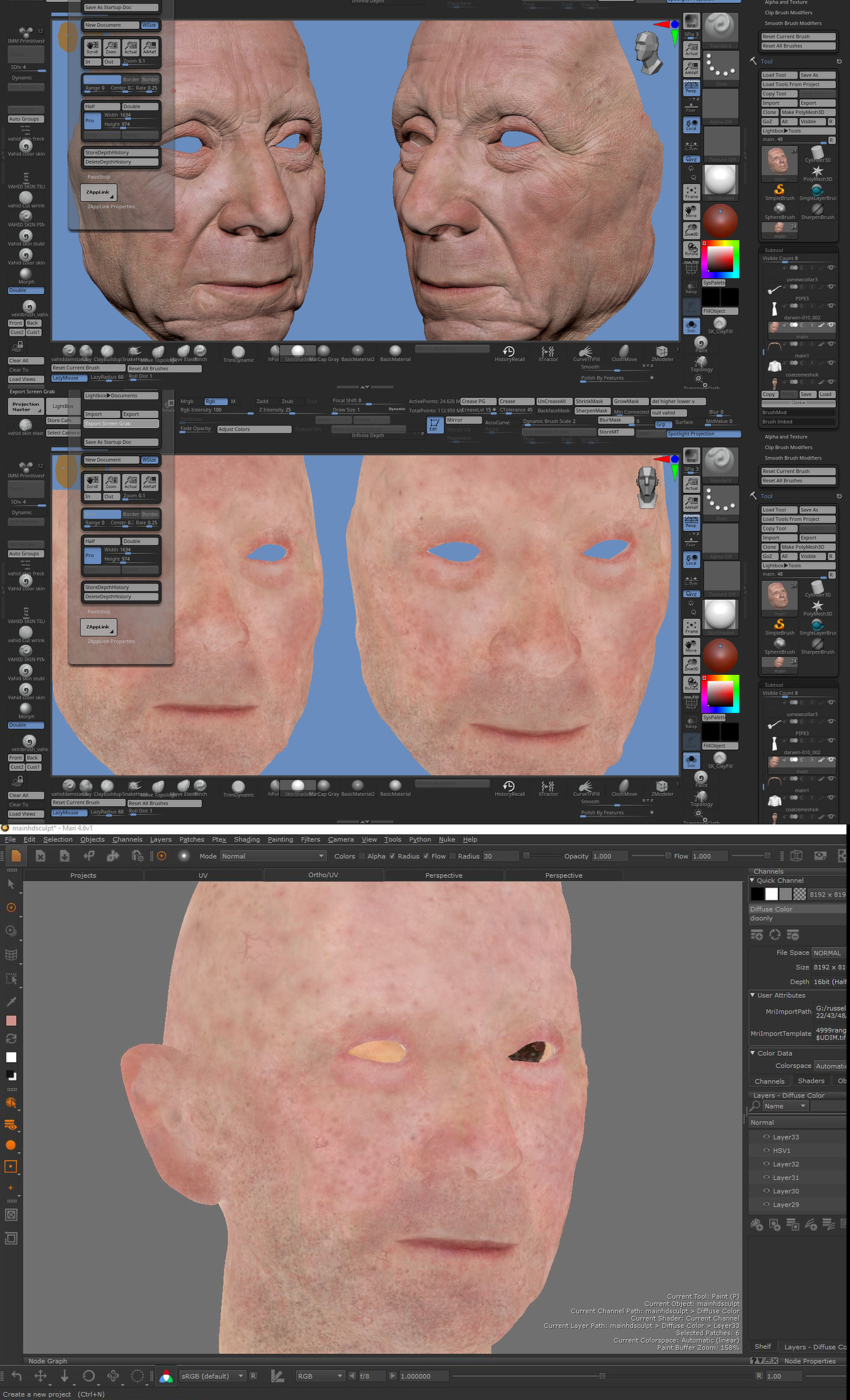Toggle the checked box left of Radius label

(x=392, y=856)
